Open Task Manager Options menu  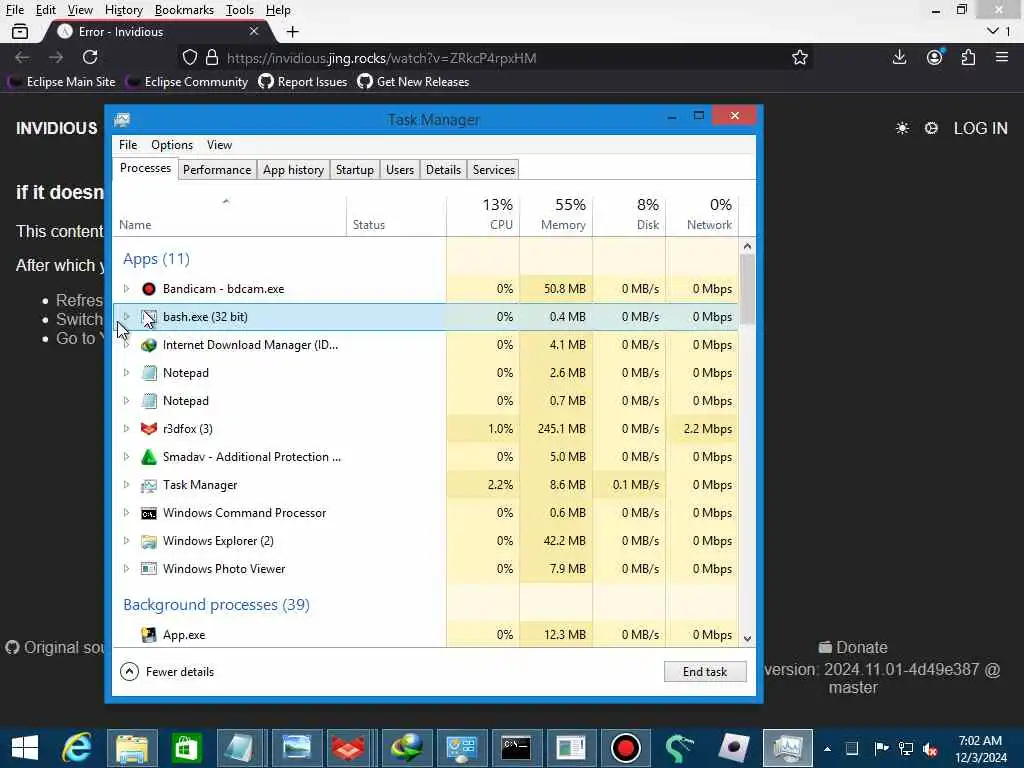[x=172, y=145]
